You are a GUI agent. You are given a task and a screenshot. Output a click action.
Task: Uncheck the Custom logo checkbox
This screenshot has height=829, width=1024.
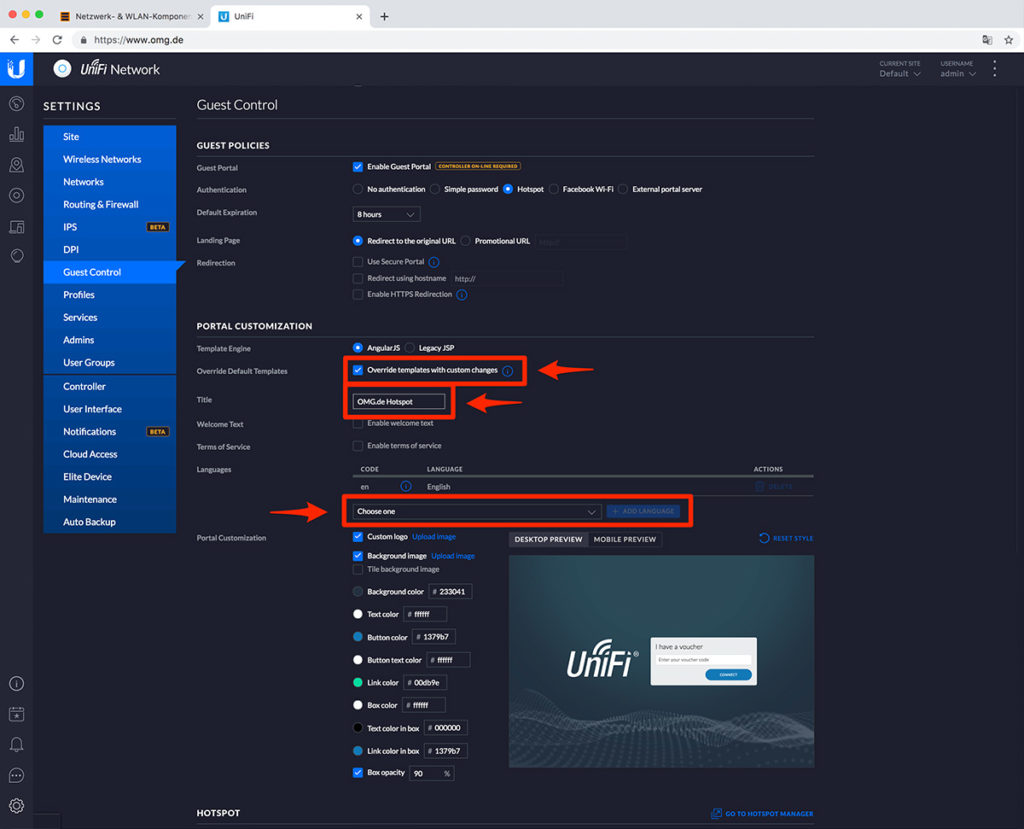(357, 536)
